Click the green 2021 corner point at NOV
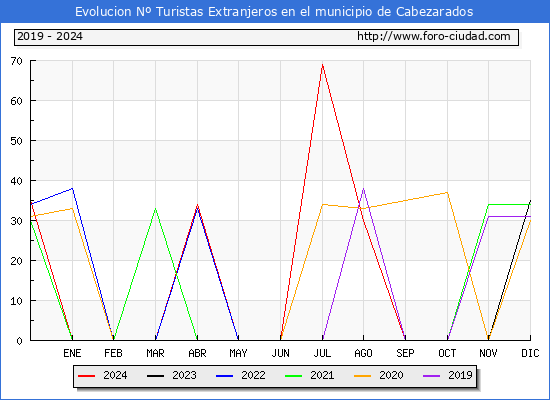The width and height of the screenshot is (550, 400). click(488, 205)
